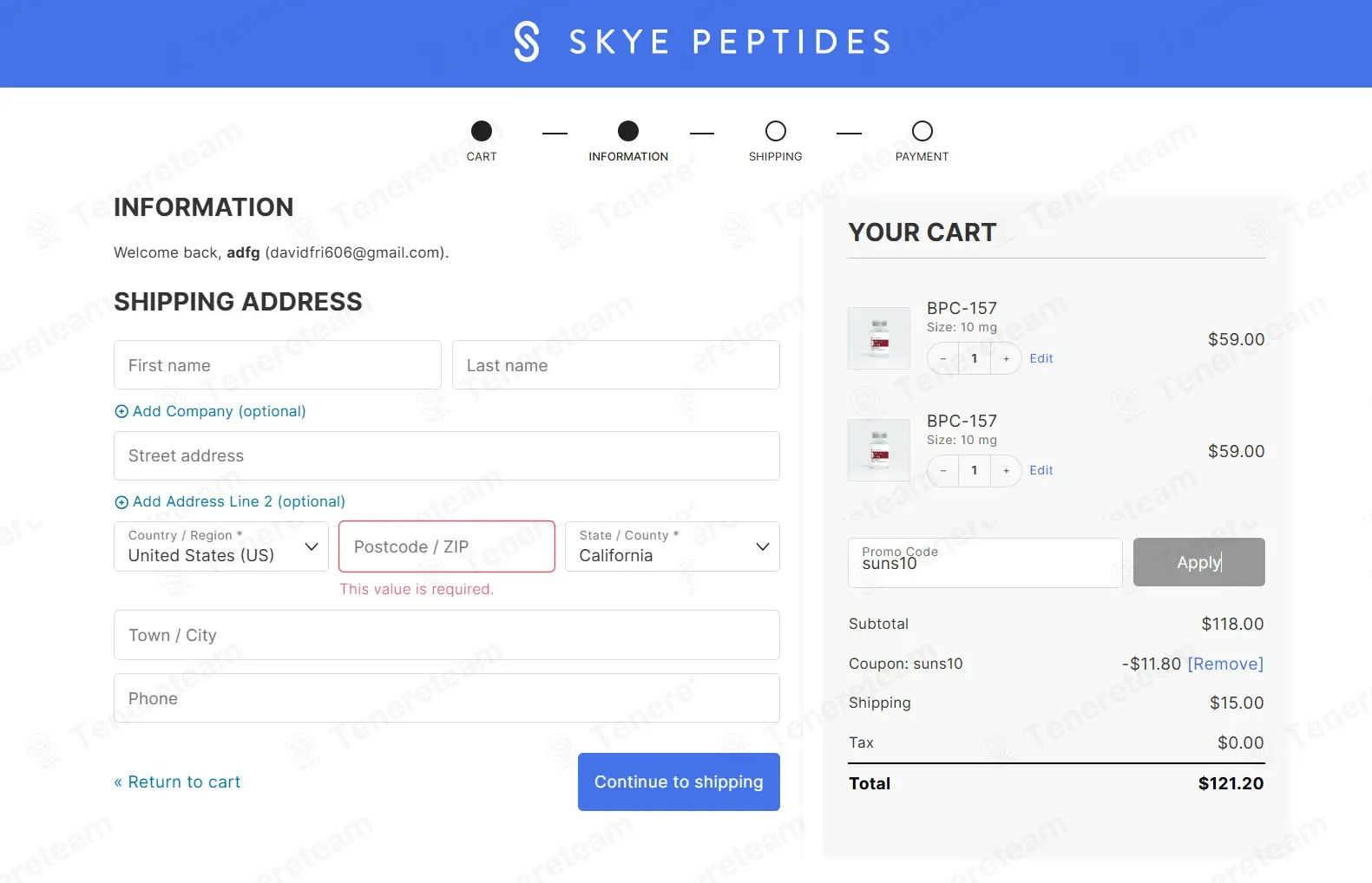Apply the promo code

click(1199, 562)
